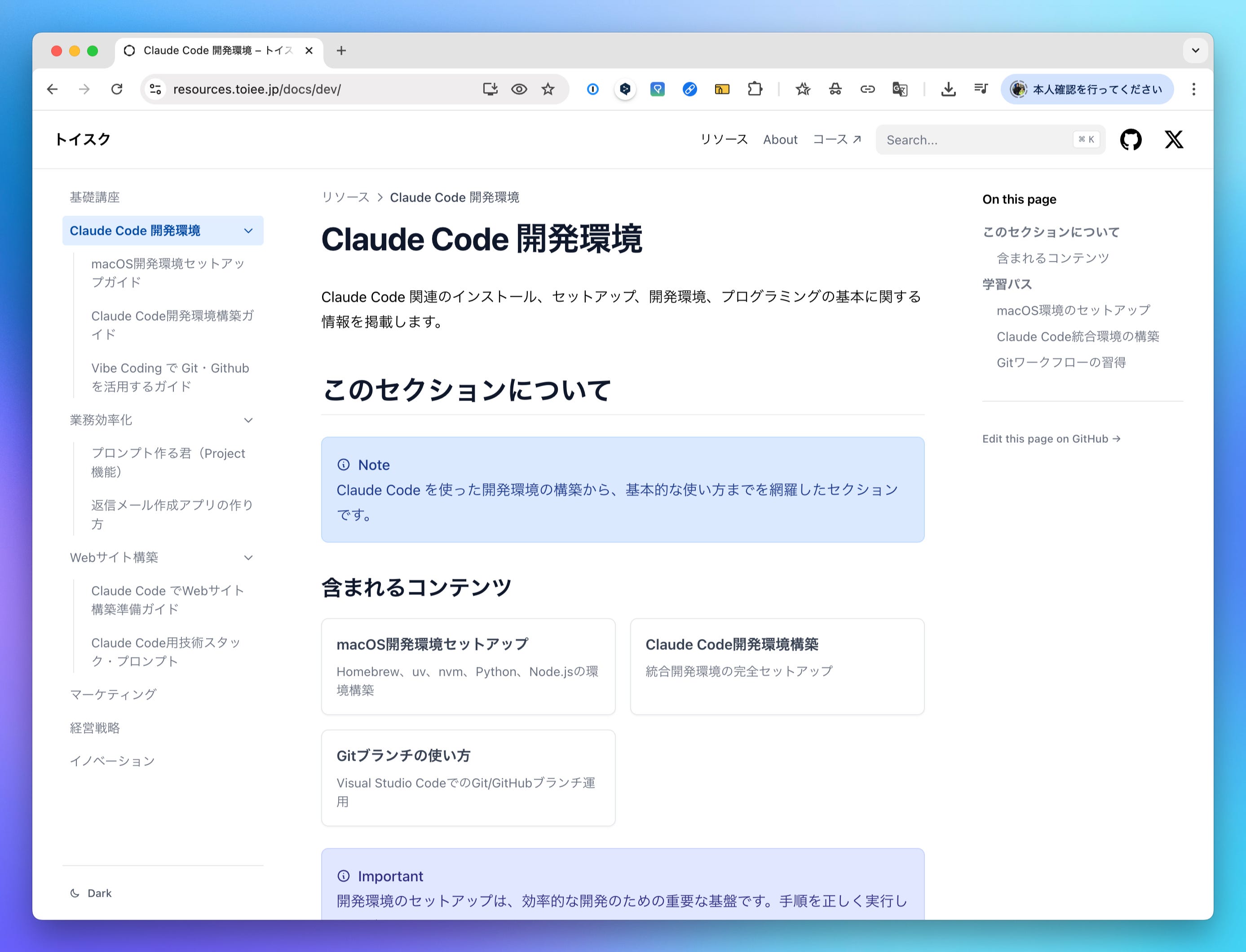Click the X (Twitter) icon in header
The image size is (1246, 952).
click(x=1173, y=139)
